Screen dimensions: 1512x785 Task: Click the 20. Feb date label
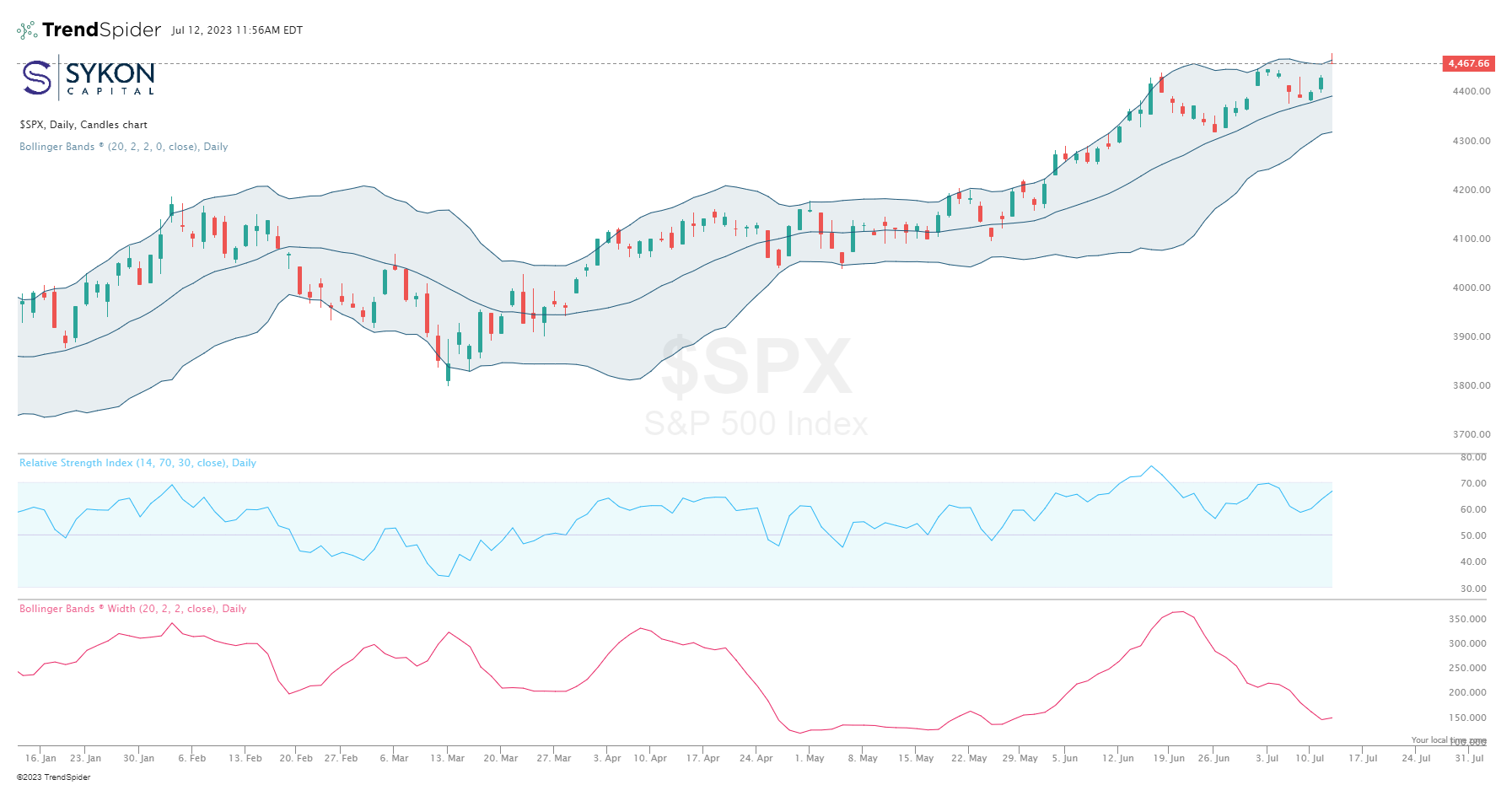(x=296, y=758)
